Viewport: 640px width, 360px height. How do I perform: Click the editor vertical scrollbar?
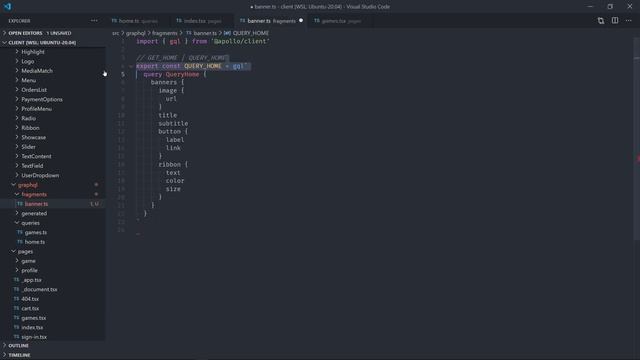click(x=637, y=139)
